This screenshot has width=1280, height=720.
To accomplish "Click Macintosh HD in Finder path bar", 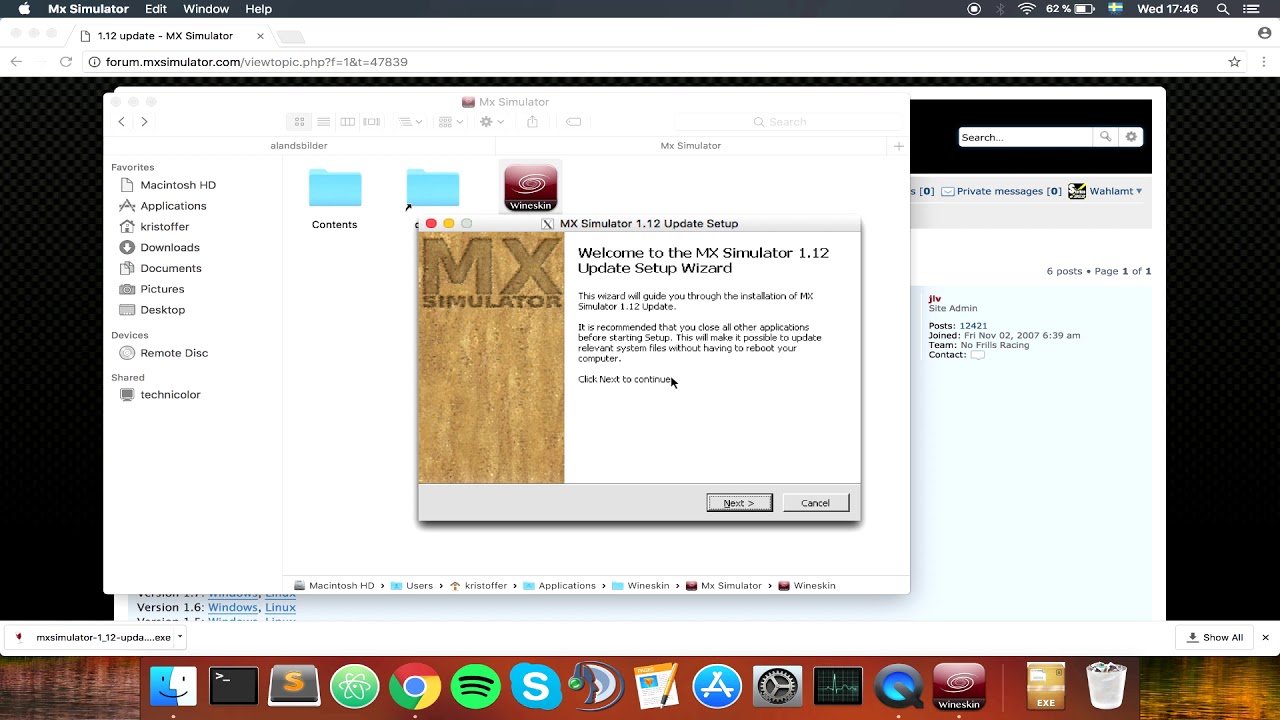I will (x=333, y=586).
